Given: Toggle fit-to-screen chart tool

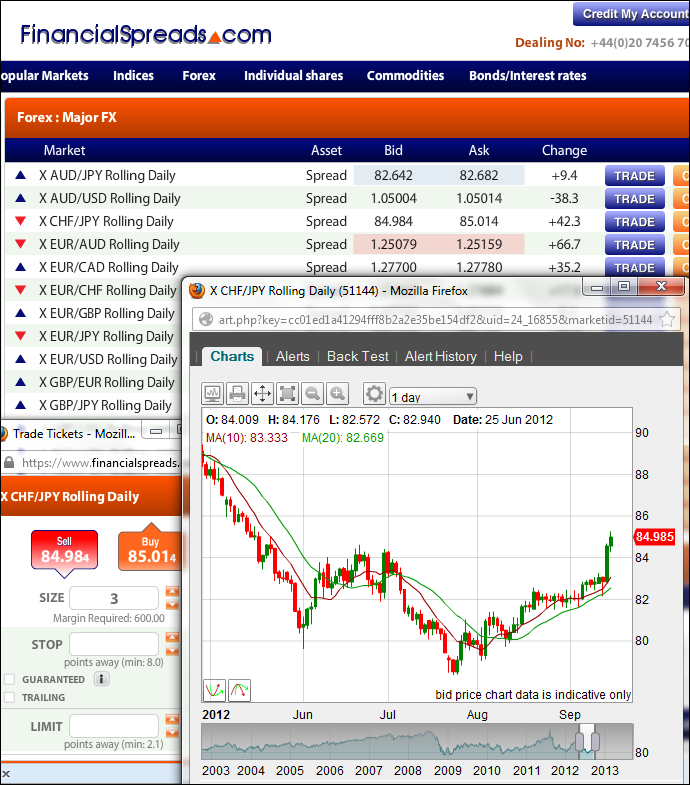Looking at the screenshot, I should tap(287, 394).
